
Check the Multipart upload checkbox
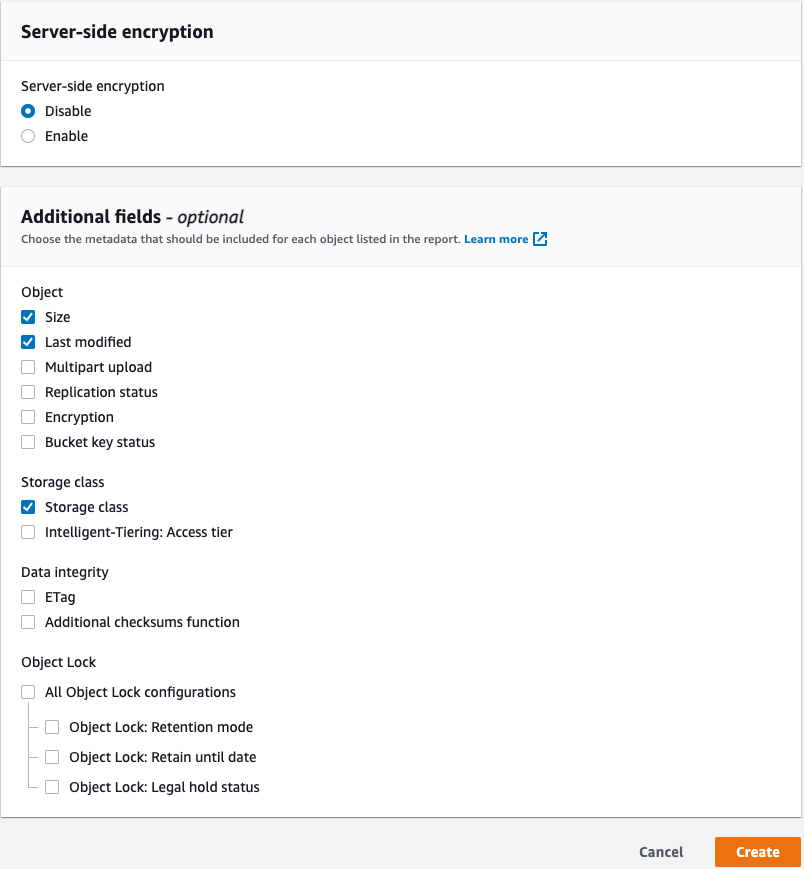(x=27, y=367)
